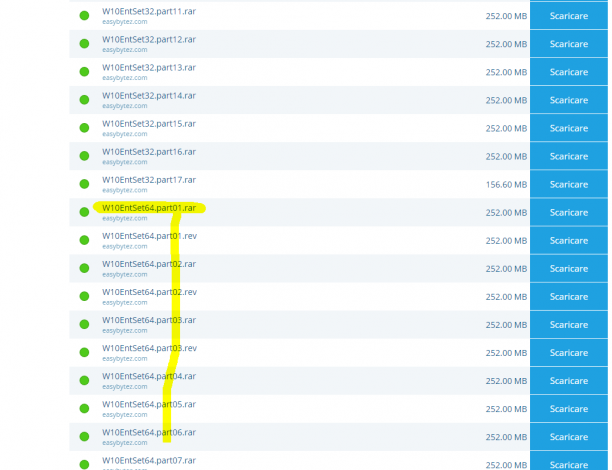The width and height of the screenshot is (612, 470).
Task: Click easybytez.com host under W10EntSet32.part17.rar
Action: (x=125, y=190)
